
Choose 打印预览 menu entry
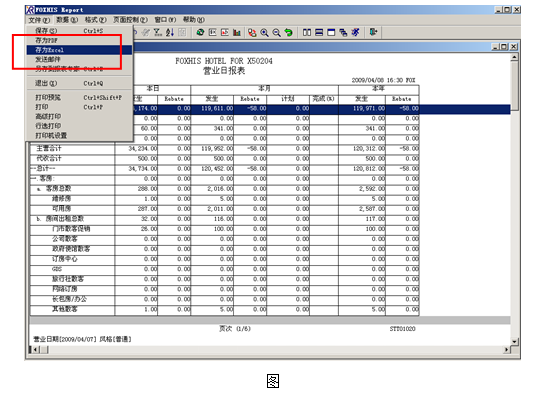pyautogui.click(x=79, y=98)
